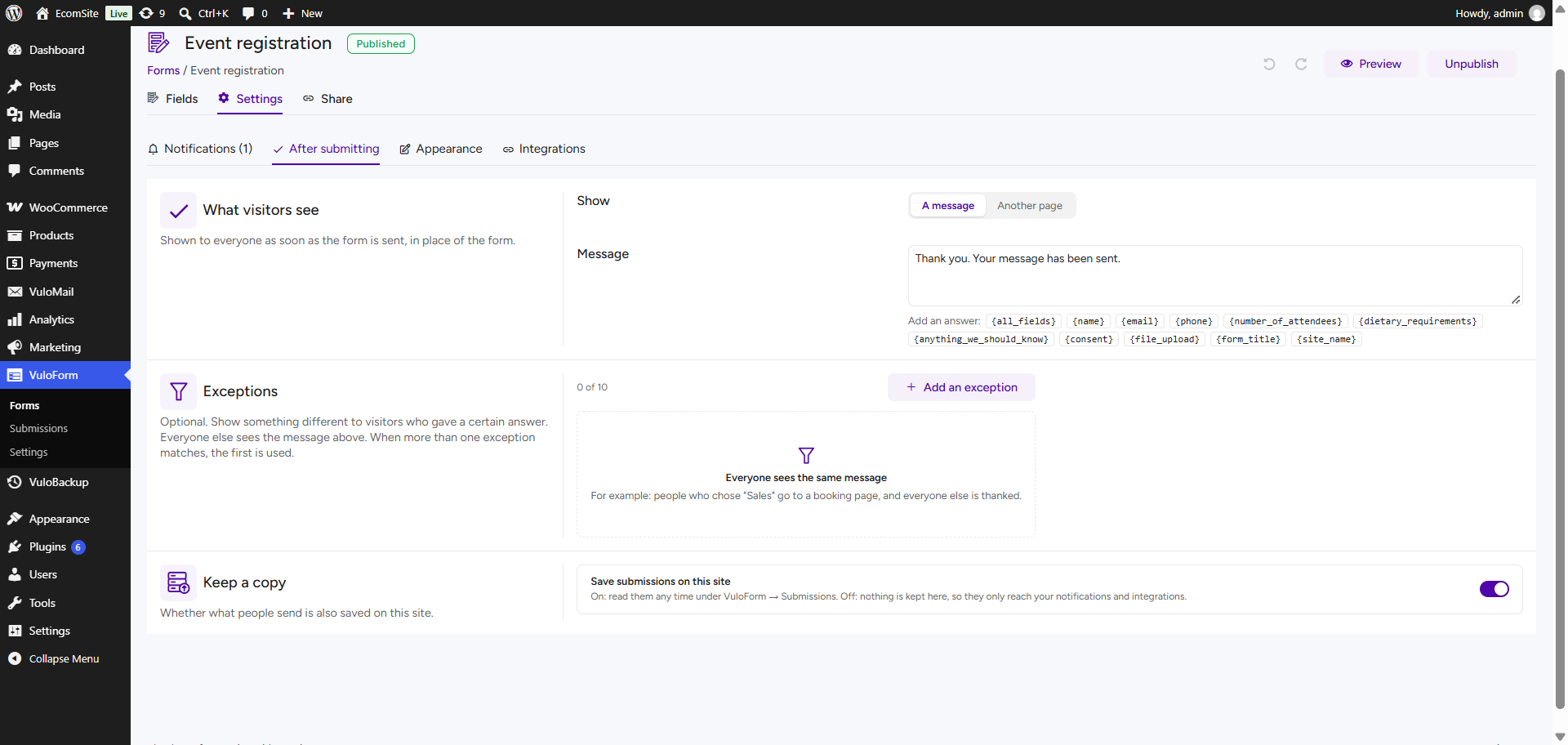Follow the Forms breadcrumb link

click(x=163, y=70)
